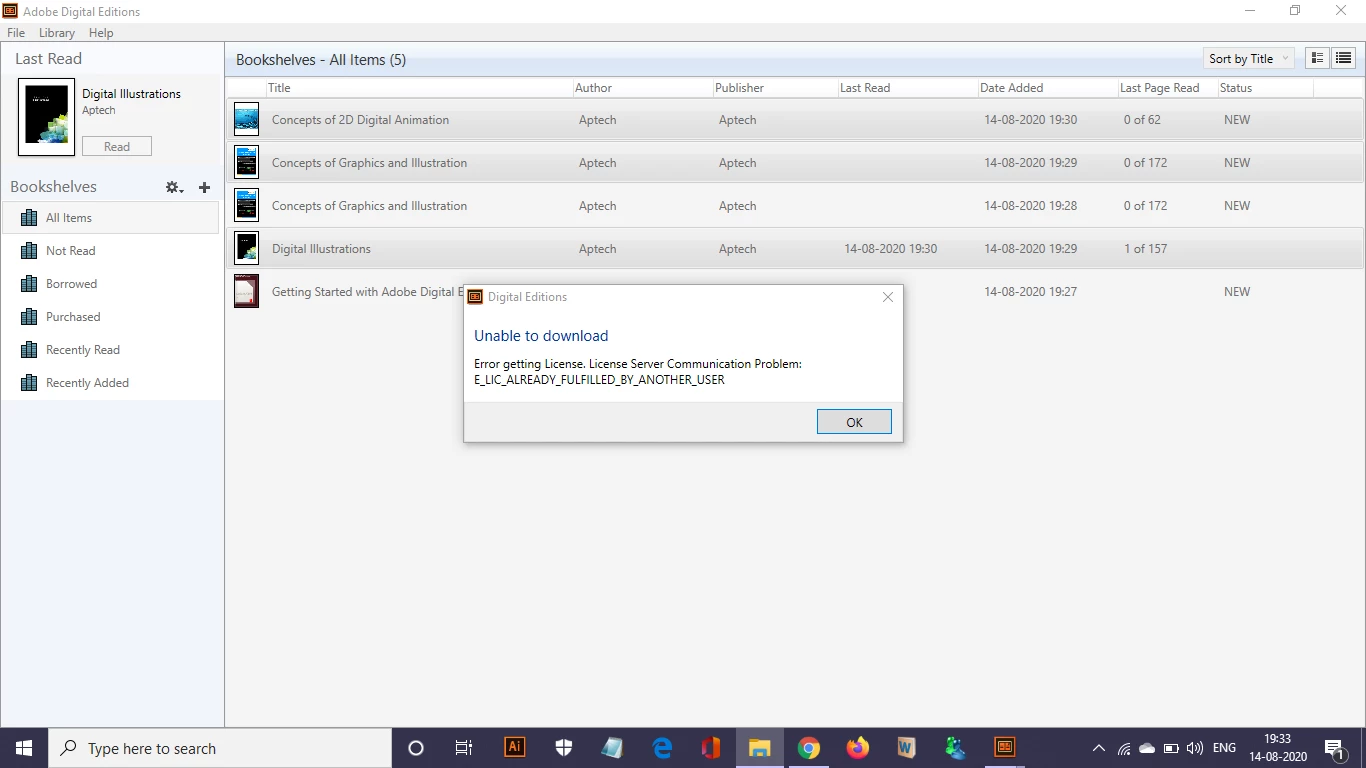Open the notification center icon
The height and width of the screenshot is (768, 1366).
coord(1334,749)
